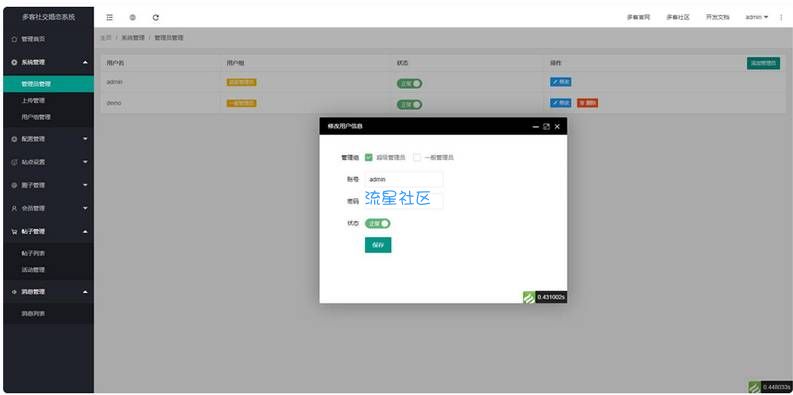Click the 主页 breadcrumb
The image size is (793, 395).
tap(106, 38)
